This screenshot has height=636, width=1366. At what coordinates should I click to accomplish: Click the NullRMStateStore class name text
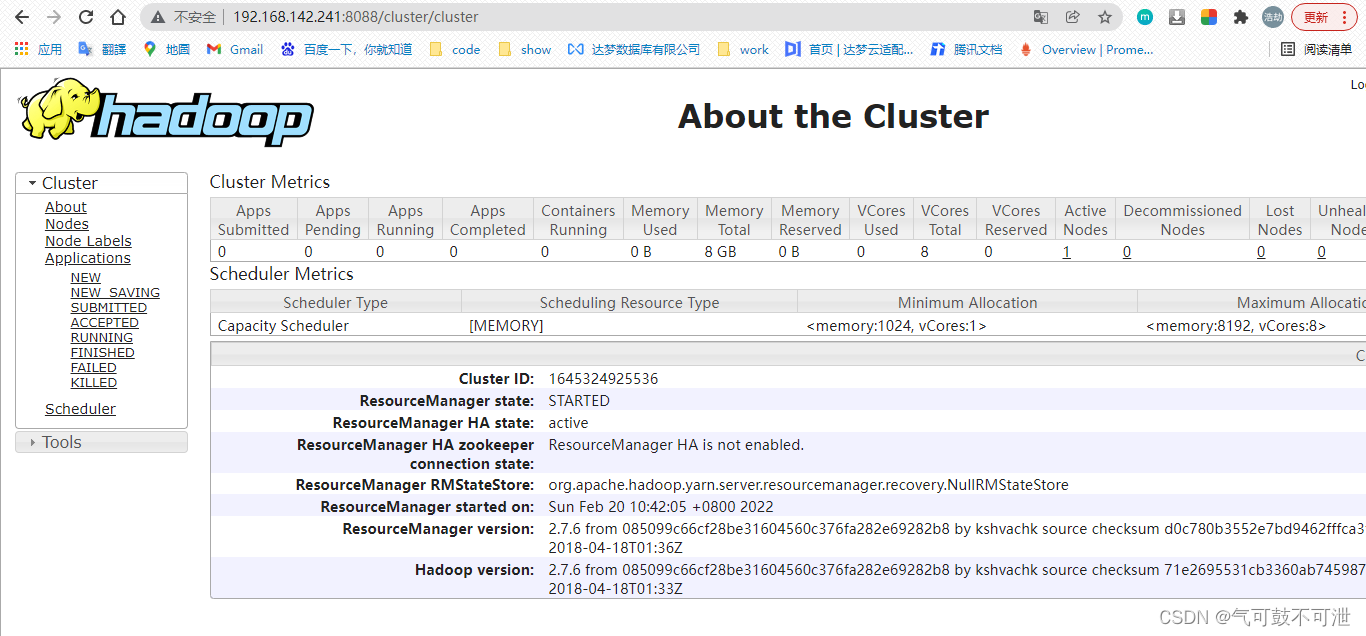tap(808, 485)
